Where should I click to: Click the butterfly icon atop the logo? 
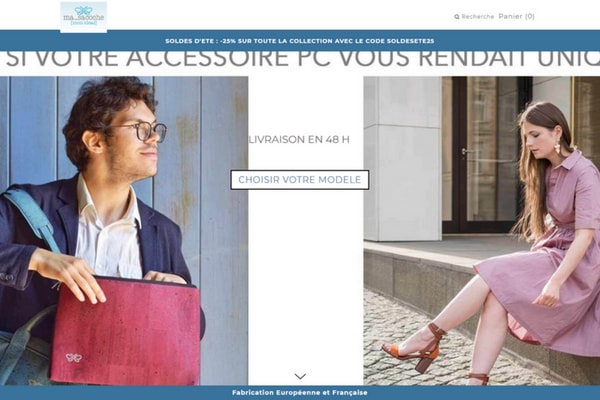(83, 10)
